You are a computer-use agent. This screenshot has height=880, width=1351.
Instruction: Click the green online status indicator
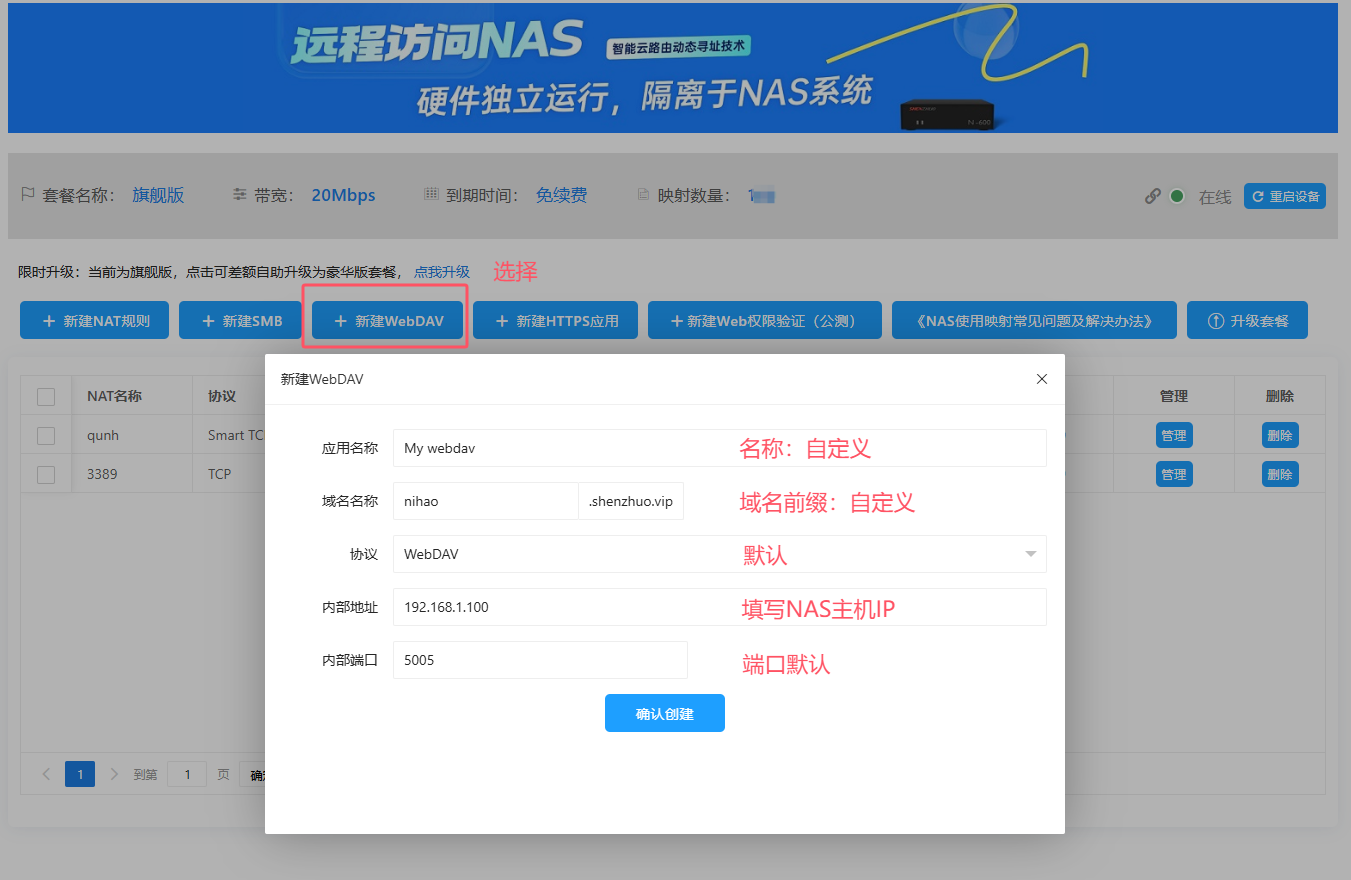pos(1177,196)
